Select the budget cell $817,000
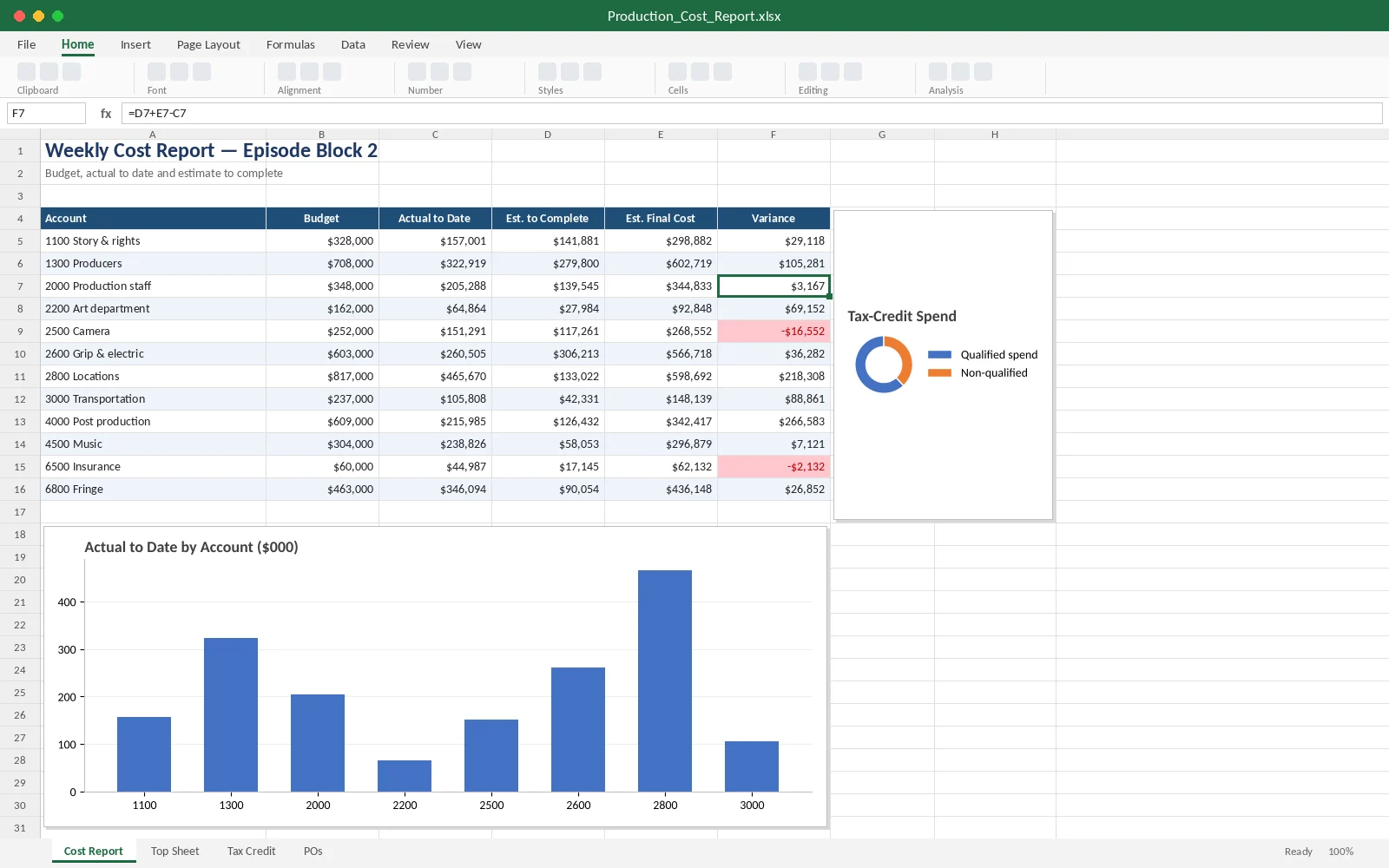 point(322,377)
